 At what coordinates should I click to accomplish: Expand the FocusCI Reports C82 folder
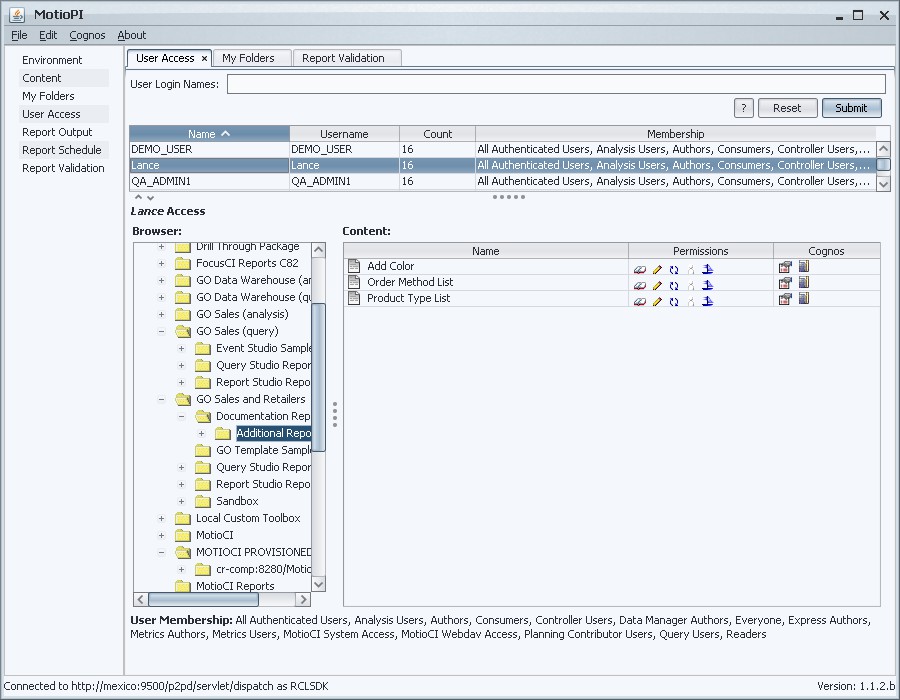(x=161, y=263)
